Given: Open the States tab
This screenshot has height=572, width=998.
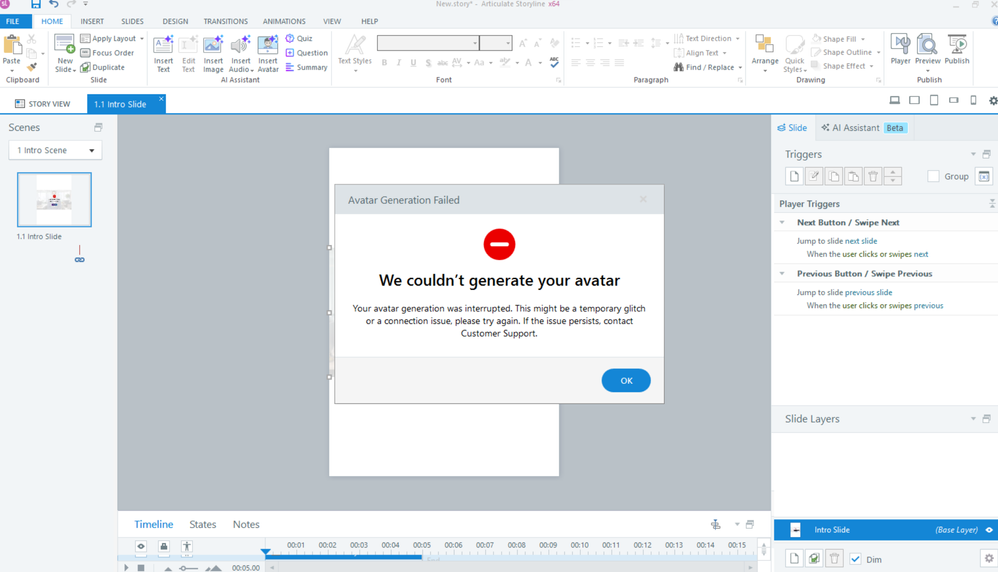Looking at the screenshot, I should [x=202, y=524].
